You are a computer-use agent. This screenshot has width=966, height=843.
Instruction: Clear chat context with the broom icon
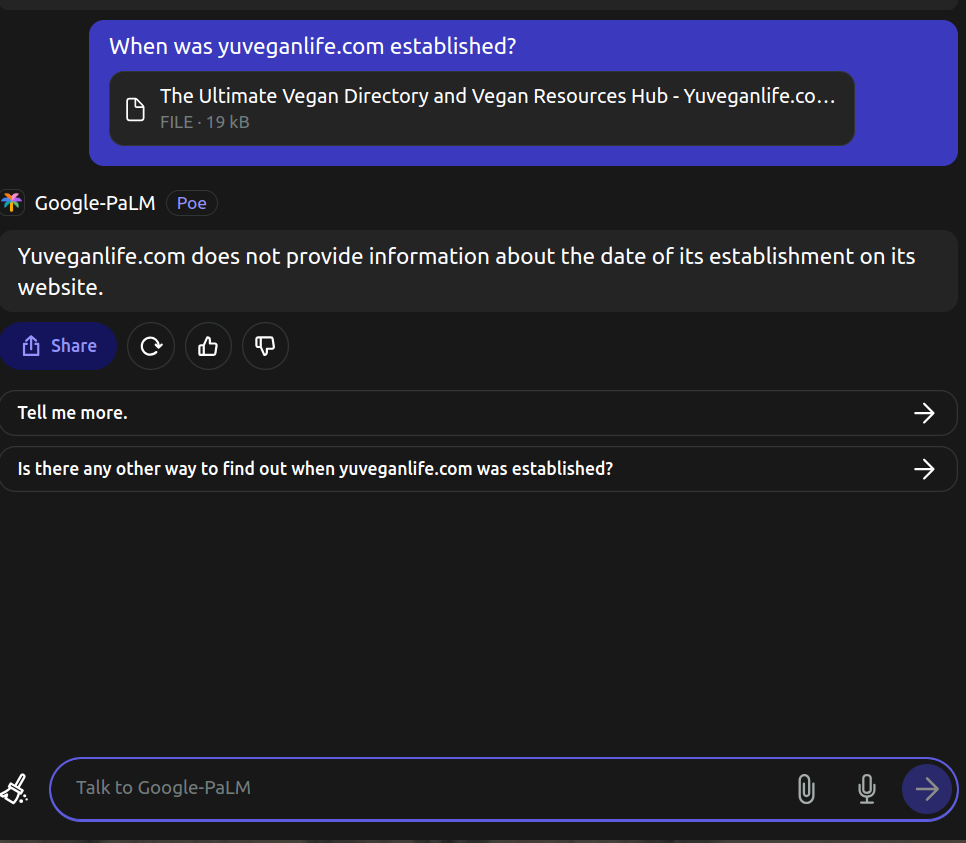pyautogui.click(x=15, y=789)
